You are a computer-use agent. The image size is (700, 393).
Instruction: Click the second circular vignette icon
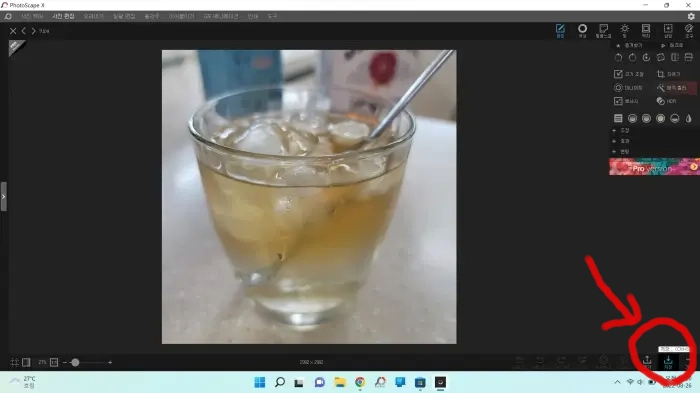646,118
